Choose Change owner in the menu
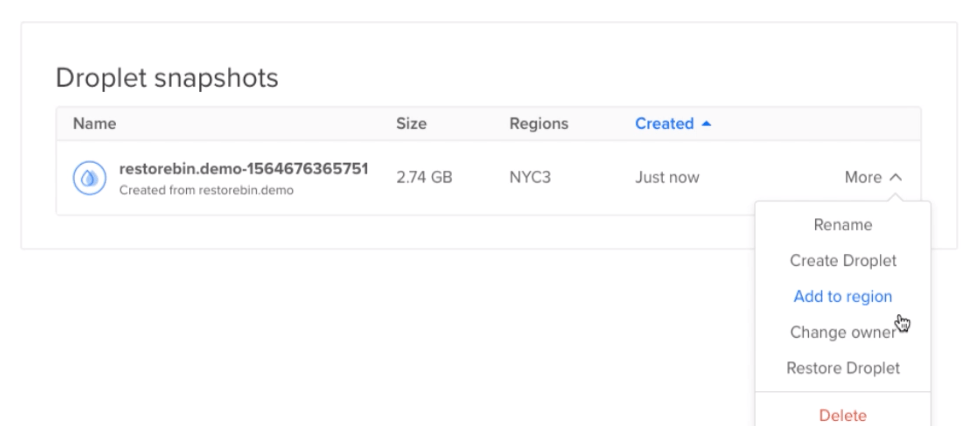Image resolution: width=976 pixels, height=426 pixels. pos(843,332)
